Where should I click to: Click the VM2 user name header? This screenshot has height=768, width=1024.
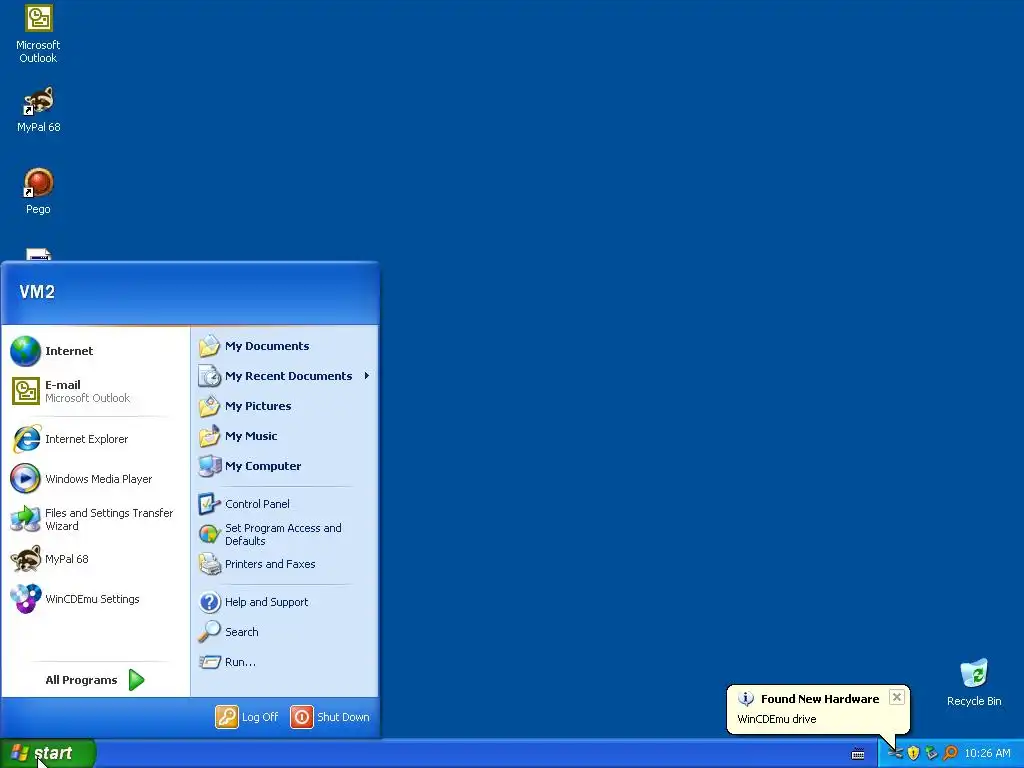pos(37,292)
